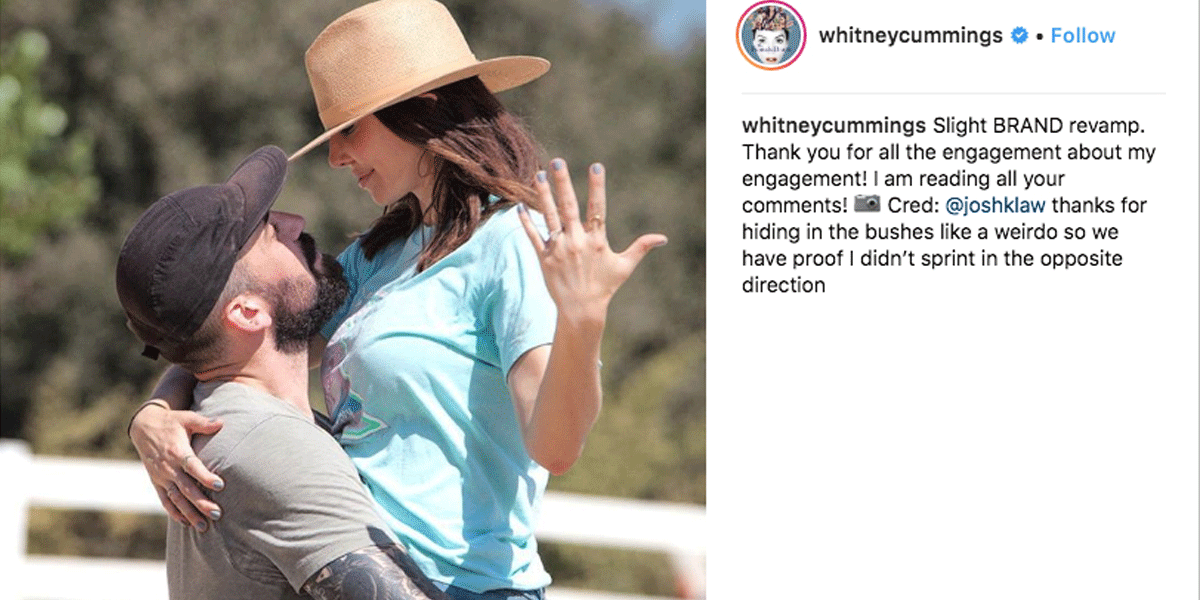1200x600 pixels.
Task: Click the man's black baseball cap
Action: [x=197, y=248]
